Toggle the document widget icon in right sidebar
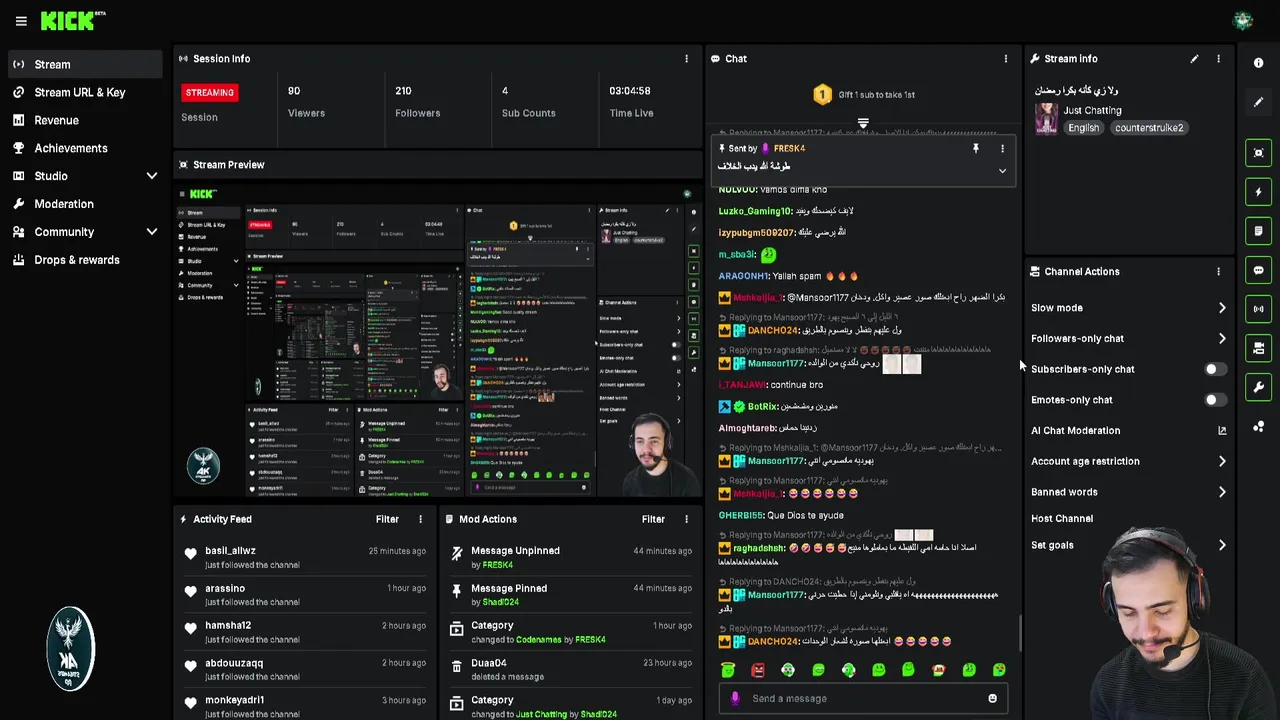 pyautogui.click(x=1258, y=231)
